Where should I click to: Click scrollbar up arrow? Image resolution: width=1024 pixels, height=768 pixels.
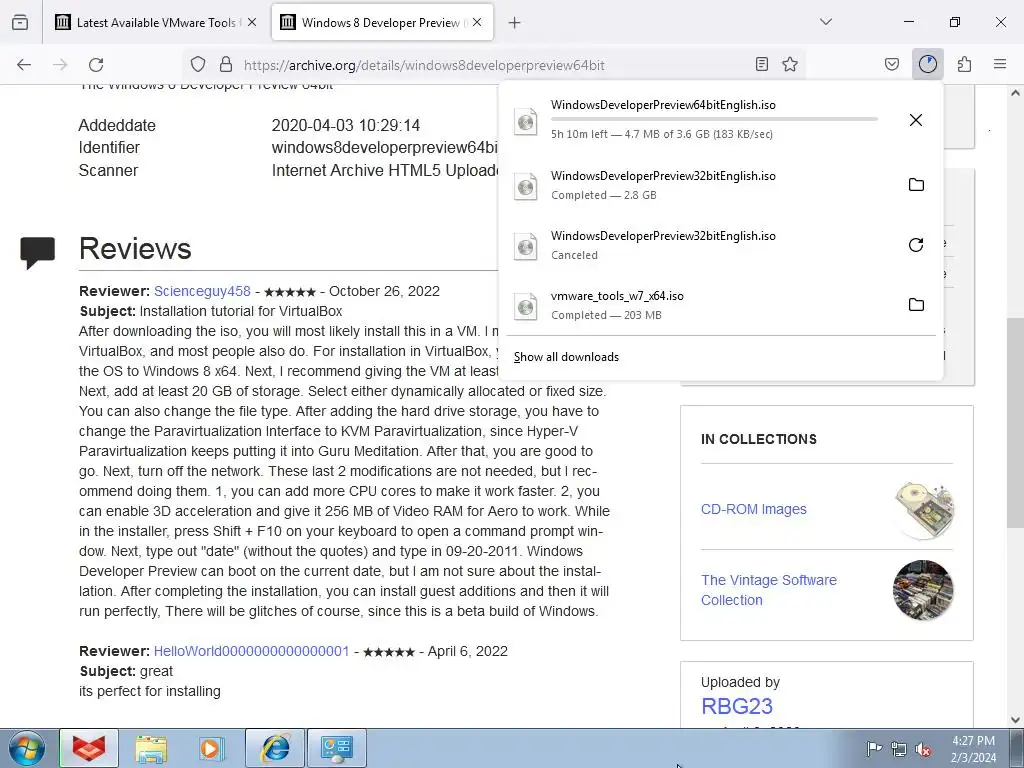1015,93
